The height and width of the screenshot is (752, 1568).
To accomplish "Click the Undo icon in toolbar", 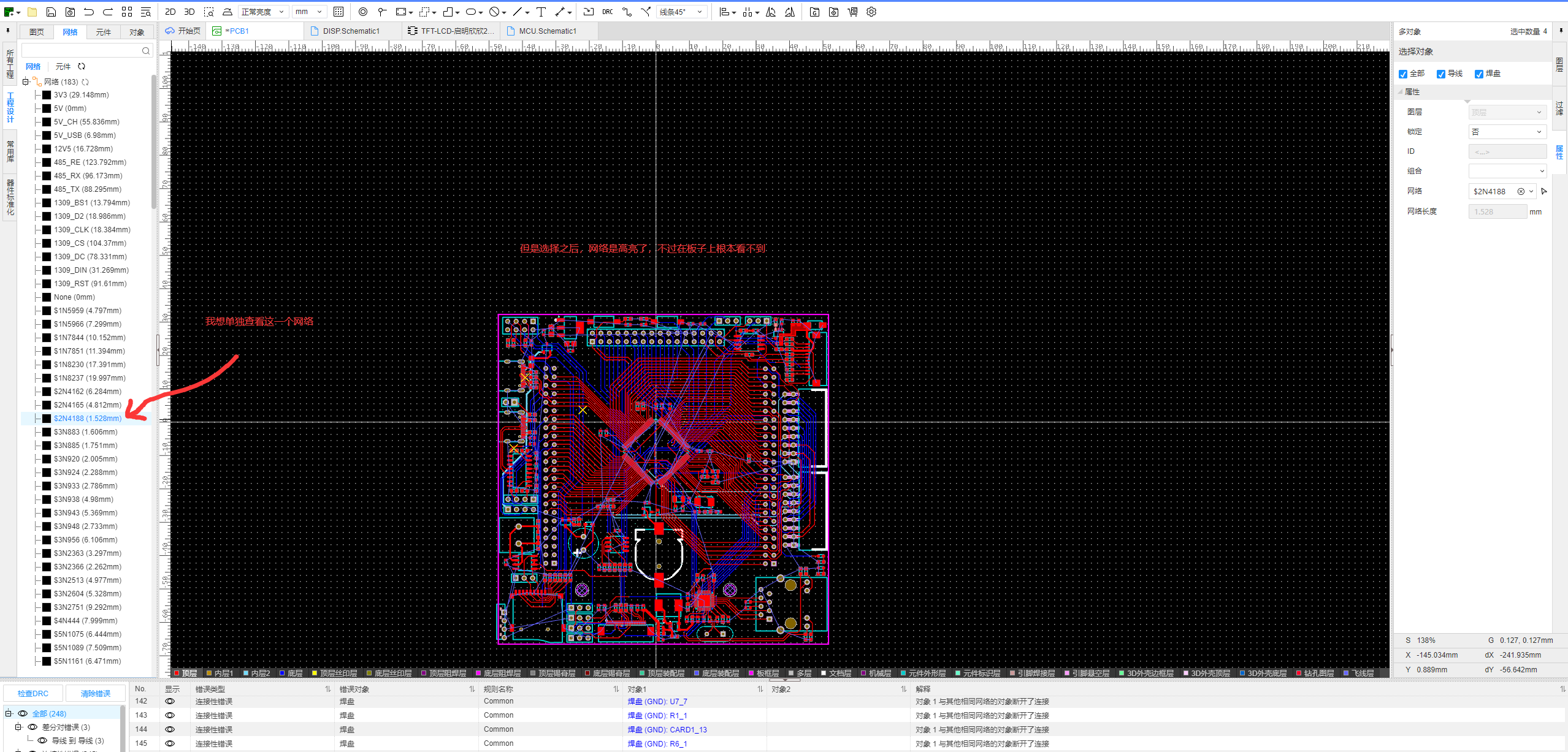I will point(89,12).
